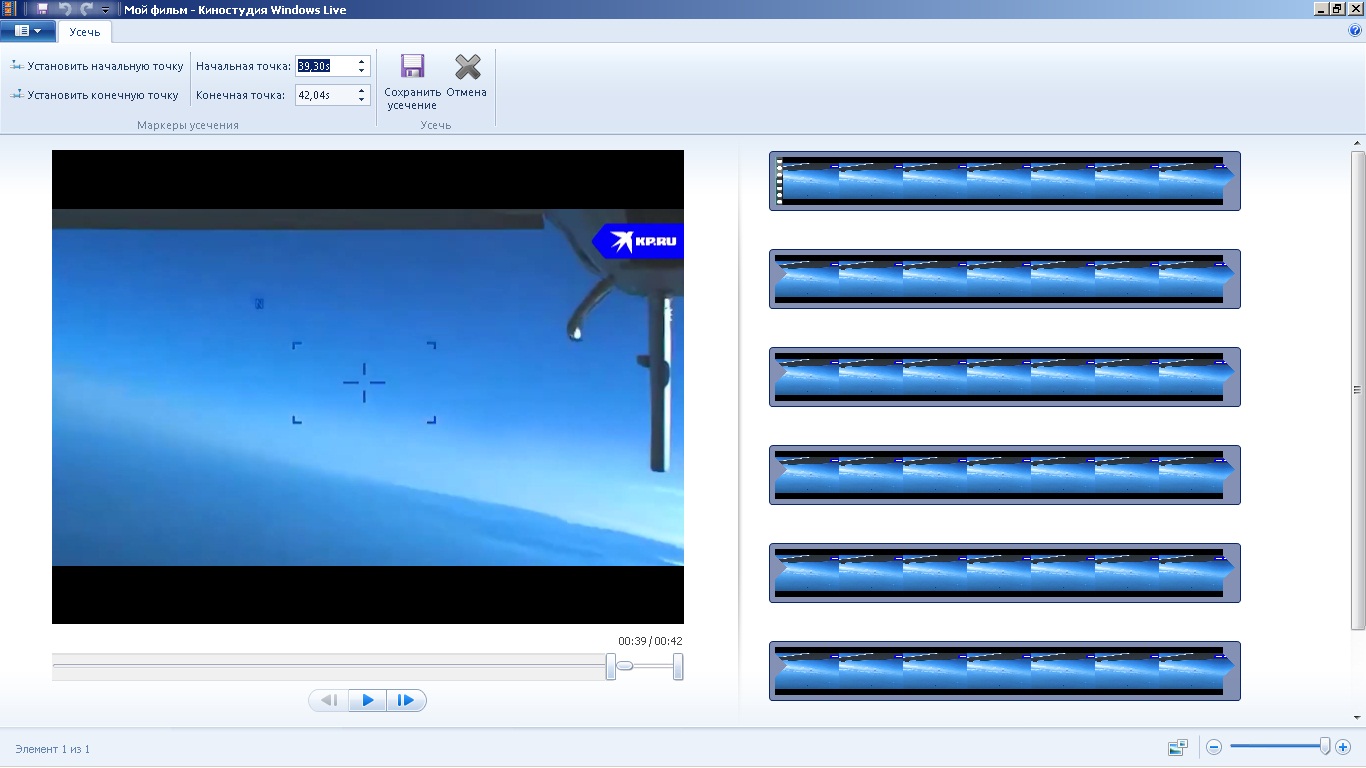Click the first video strip in storyboard
This screenshot has height=768, width=1366.
tap(1004, 181)
